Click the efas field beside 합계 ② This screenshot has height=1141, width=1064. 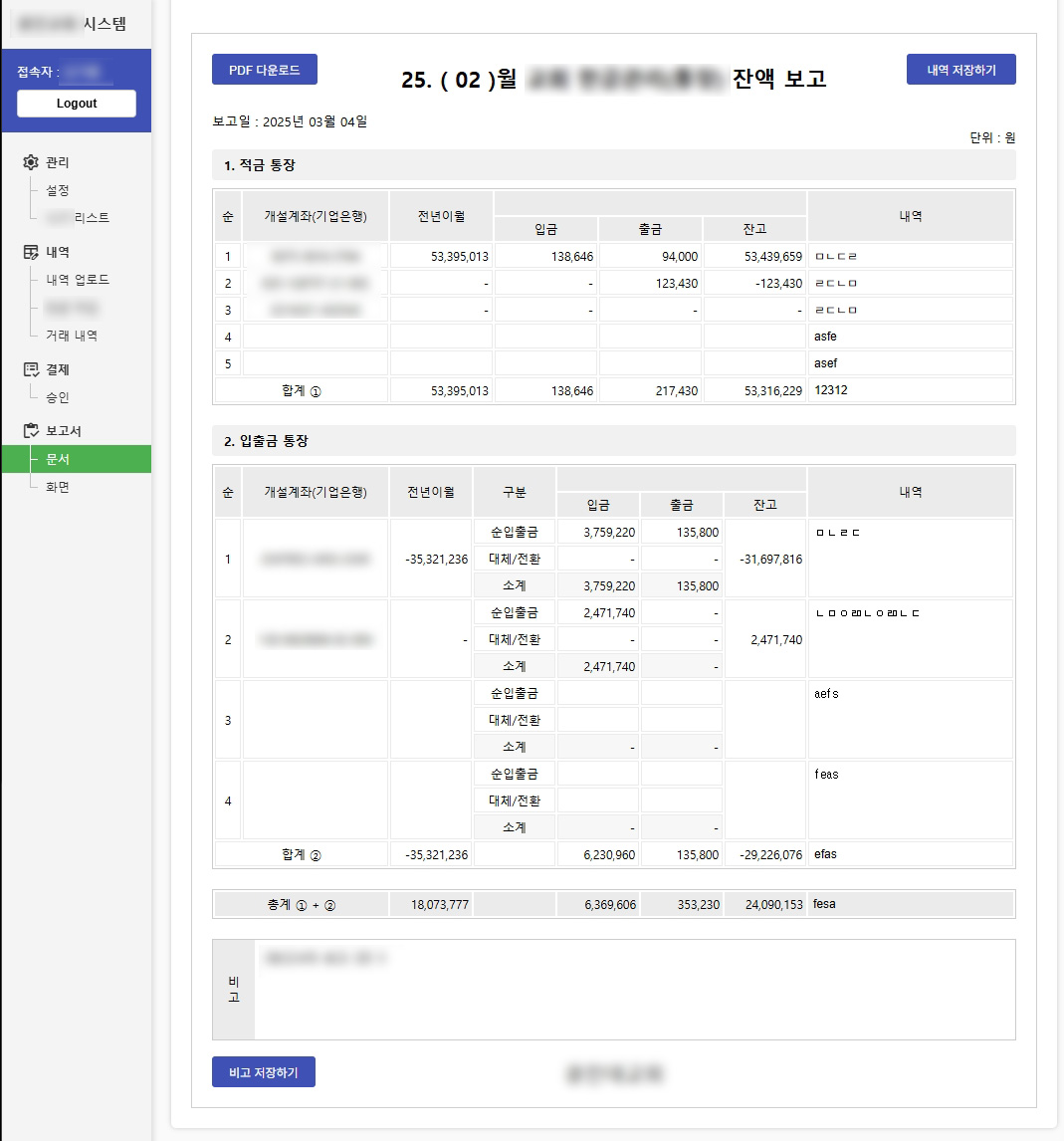909,853
